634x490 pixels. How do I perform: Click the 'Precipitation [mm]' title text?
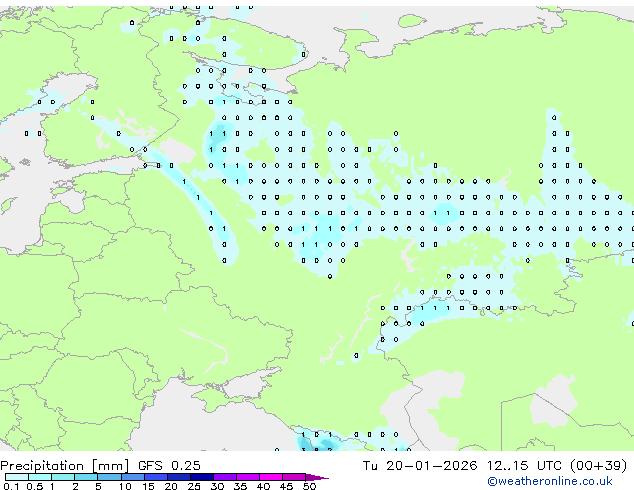click(65, 466)
